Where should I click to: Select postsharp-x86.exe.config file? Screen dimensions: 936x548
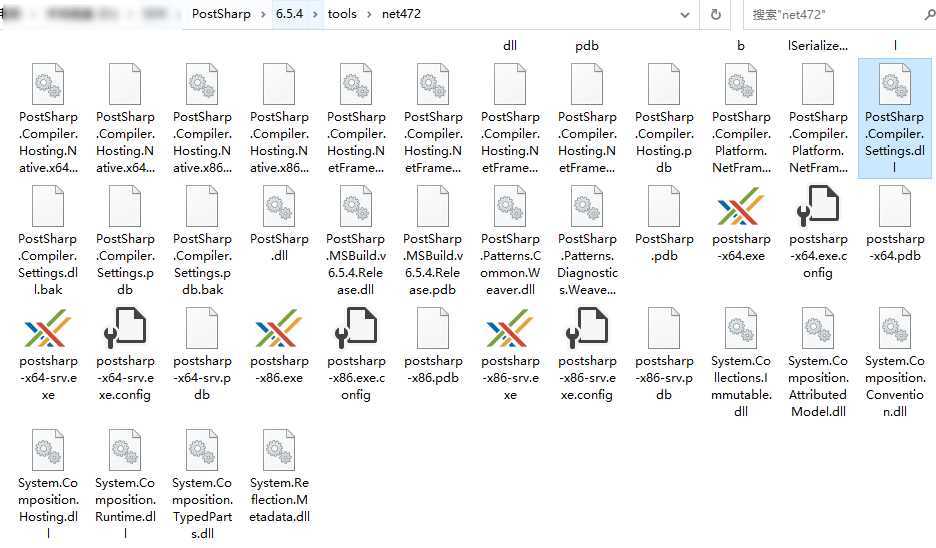[x=356, y=354]
